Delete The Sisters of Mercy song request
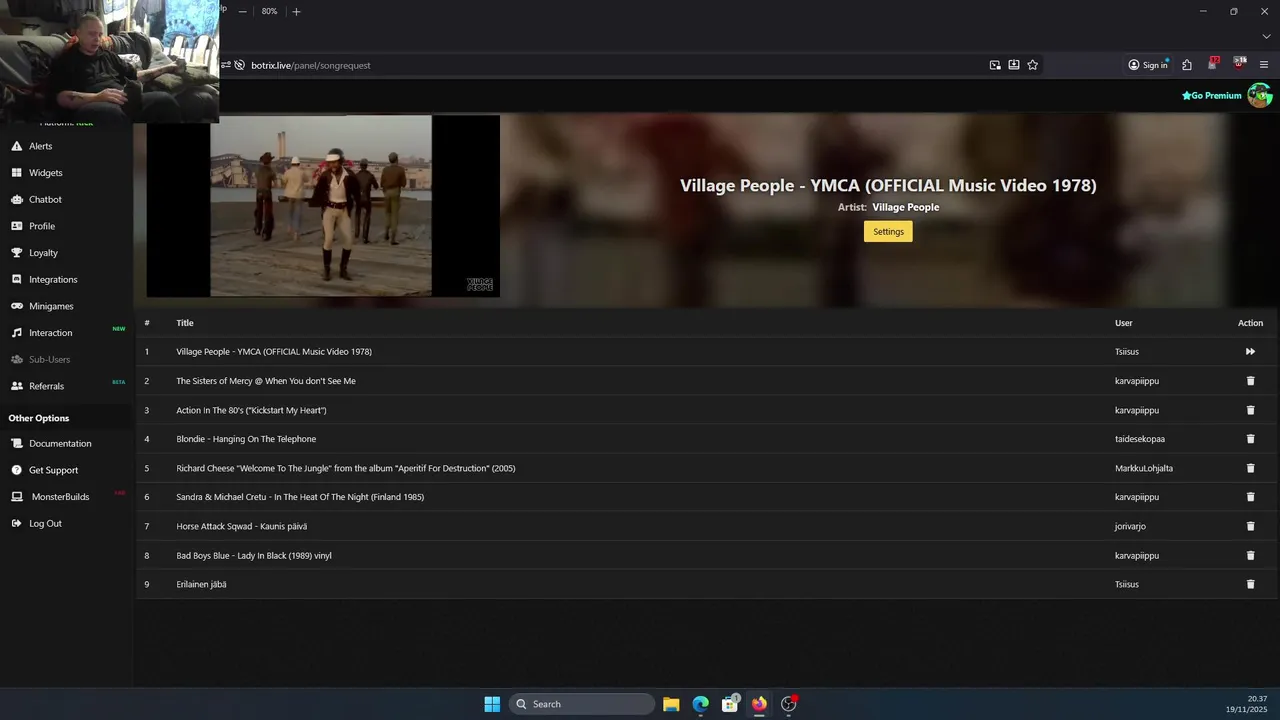This screenshot has height=720, width=1280. point(1250,381)
